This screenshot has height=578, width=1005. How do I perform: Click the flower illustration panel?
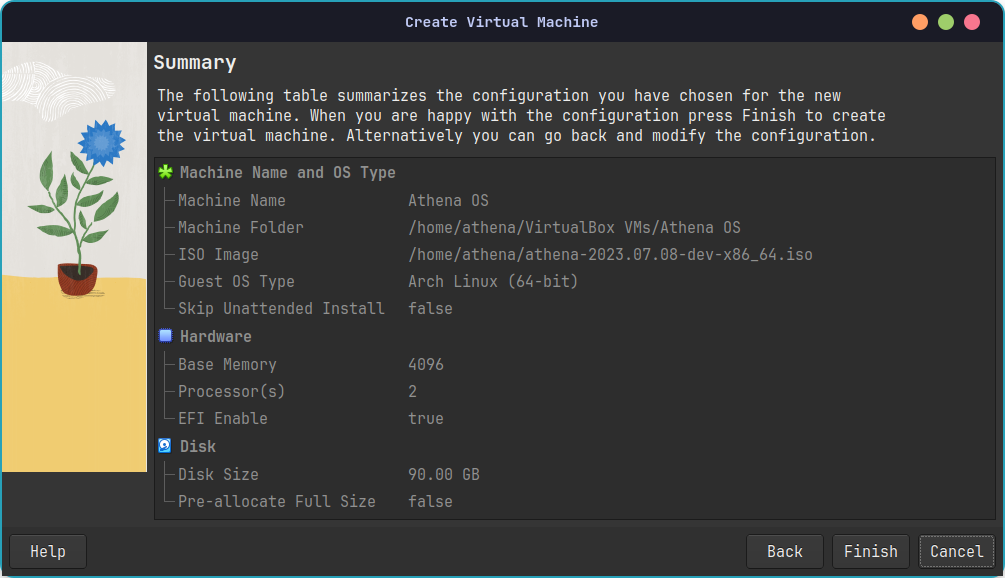74,250
